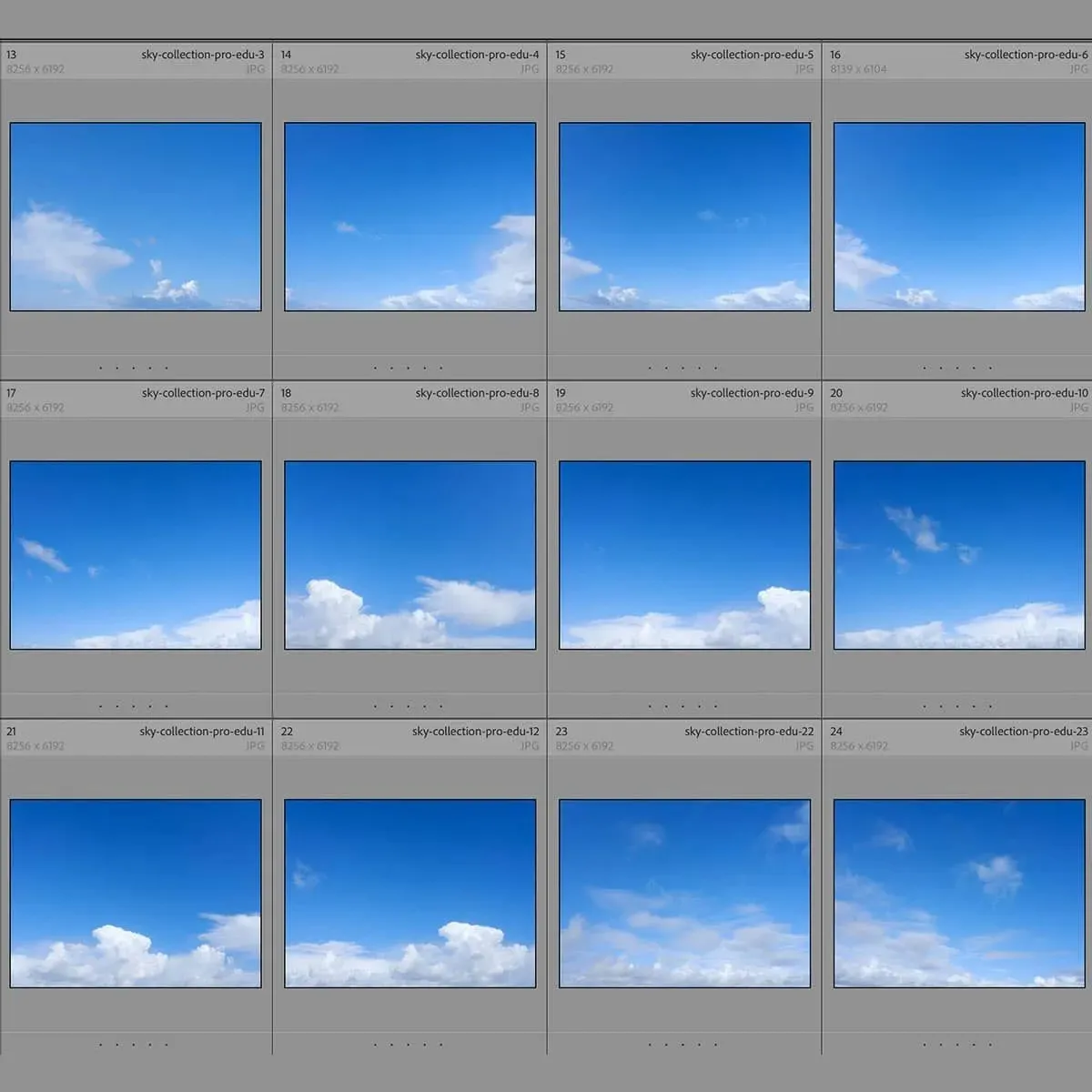The image size is (1092, 1092).
Task: Click the filename label sky-collection-pro-edu-11
Action: coord(202,732)
